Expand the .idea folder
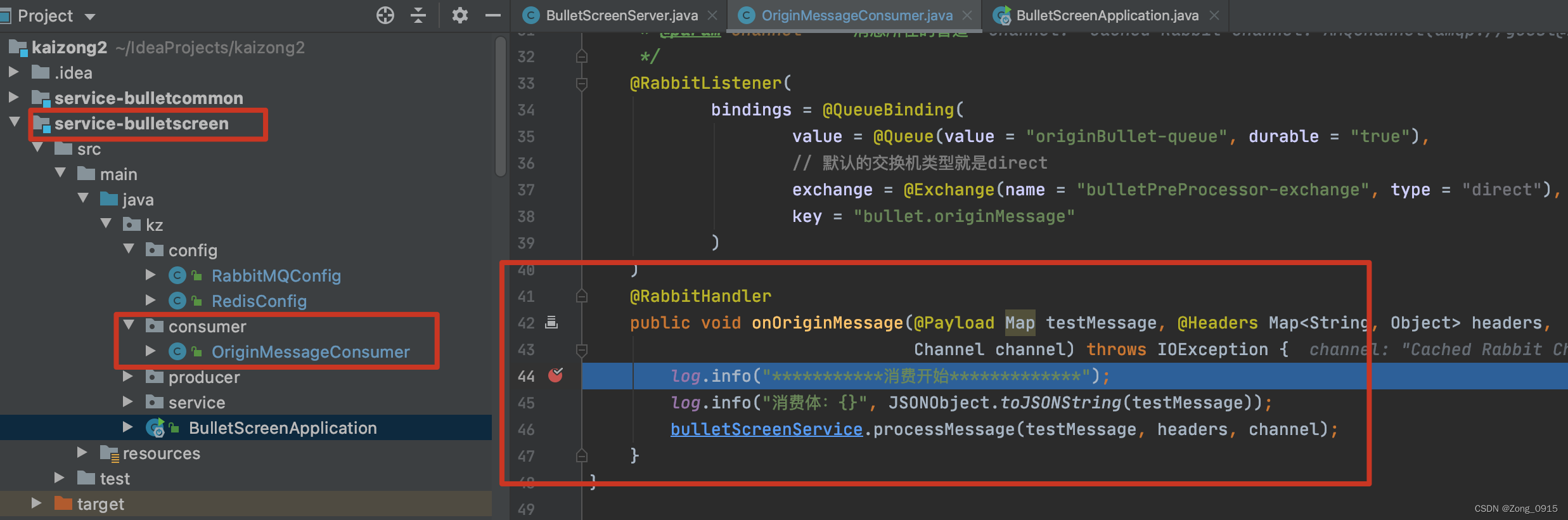The width and height of the screenshot is (1568, 520). point(13,72)
